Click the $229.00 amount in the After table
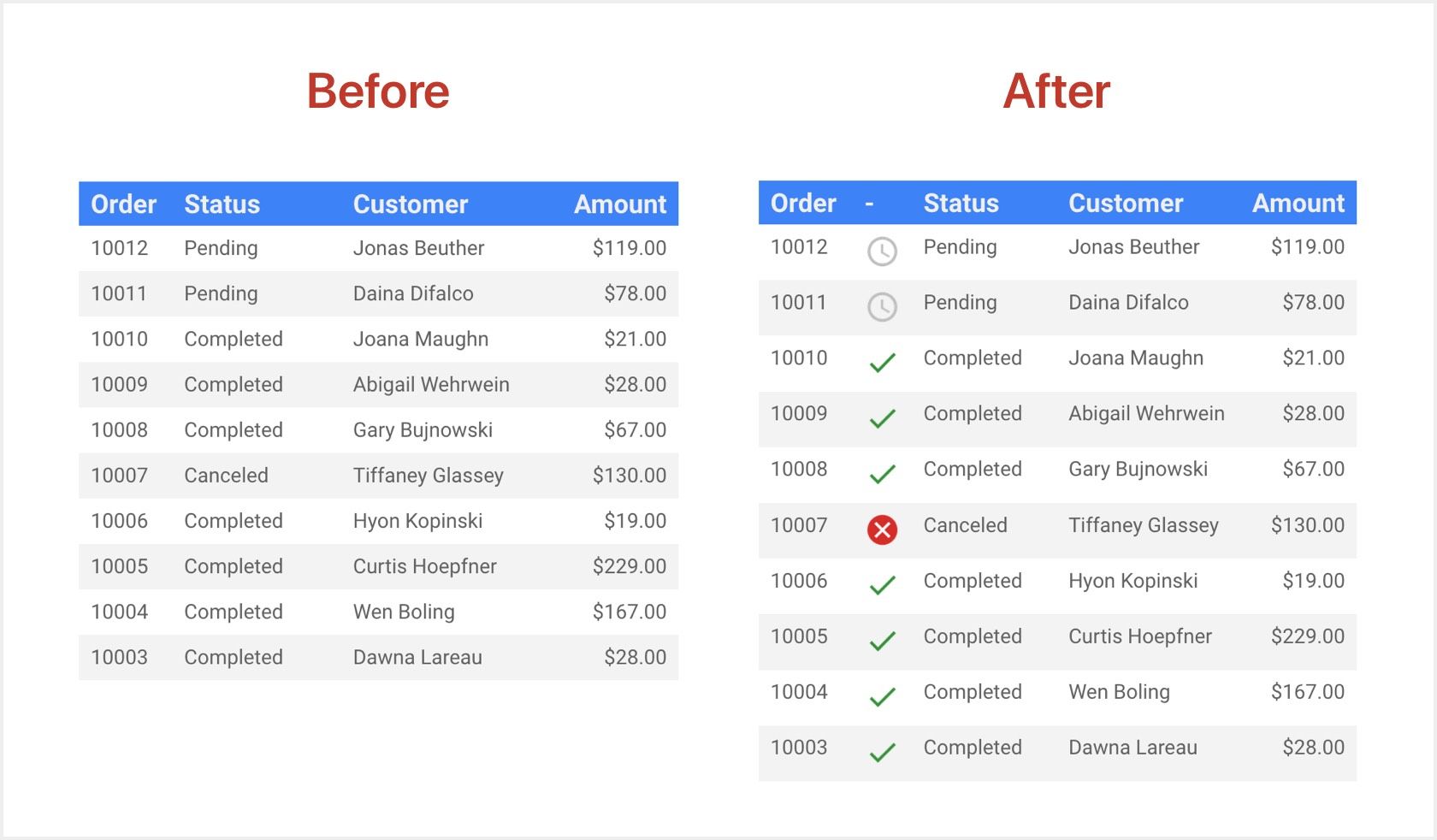This screenshot has width=1437, height=840. pyautogui.click(x=1308, y=636)
